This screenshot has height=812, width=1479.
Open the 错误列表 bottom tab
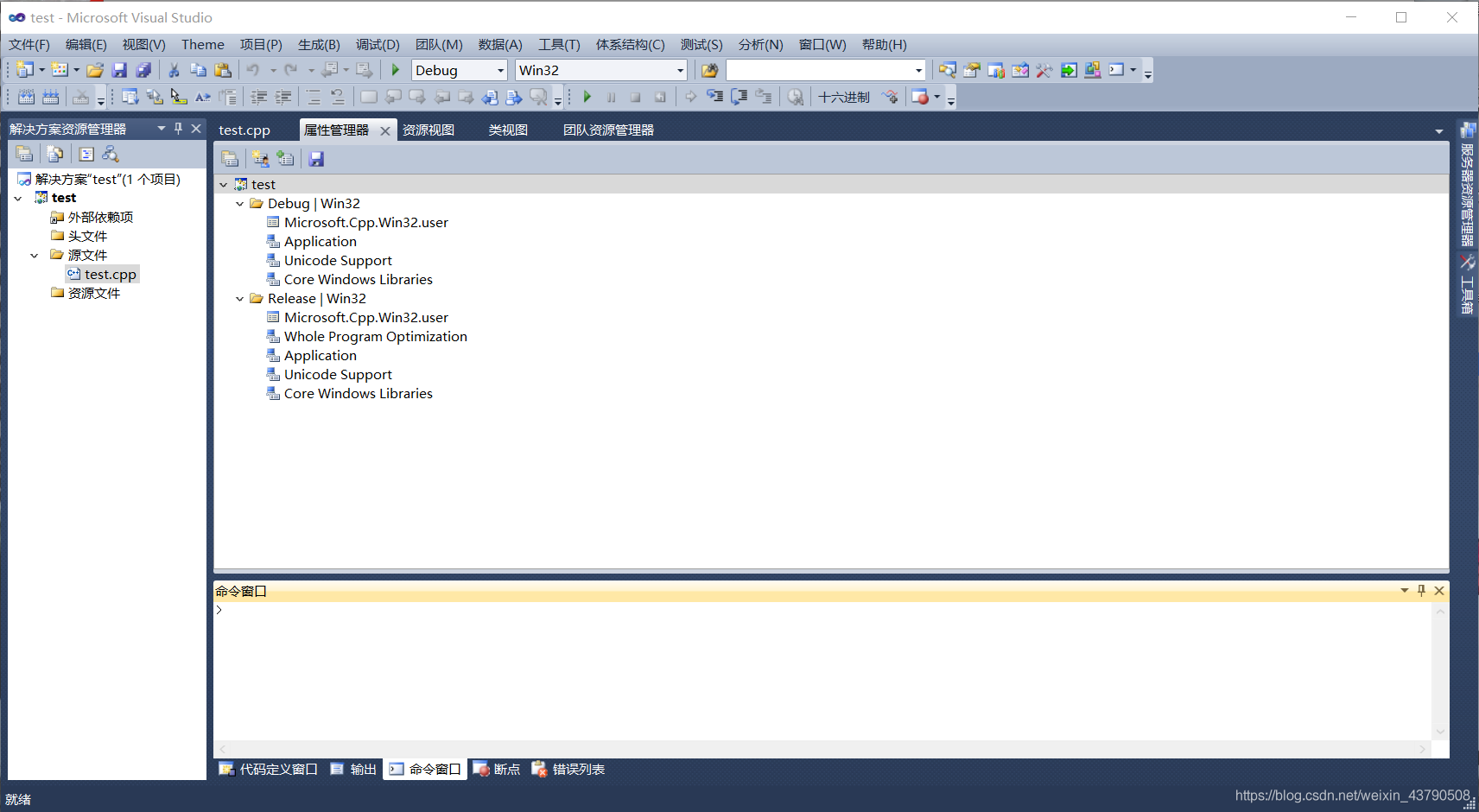568,770
